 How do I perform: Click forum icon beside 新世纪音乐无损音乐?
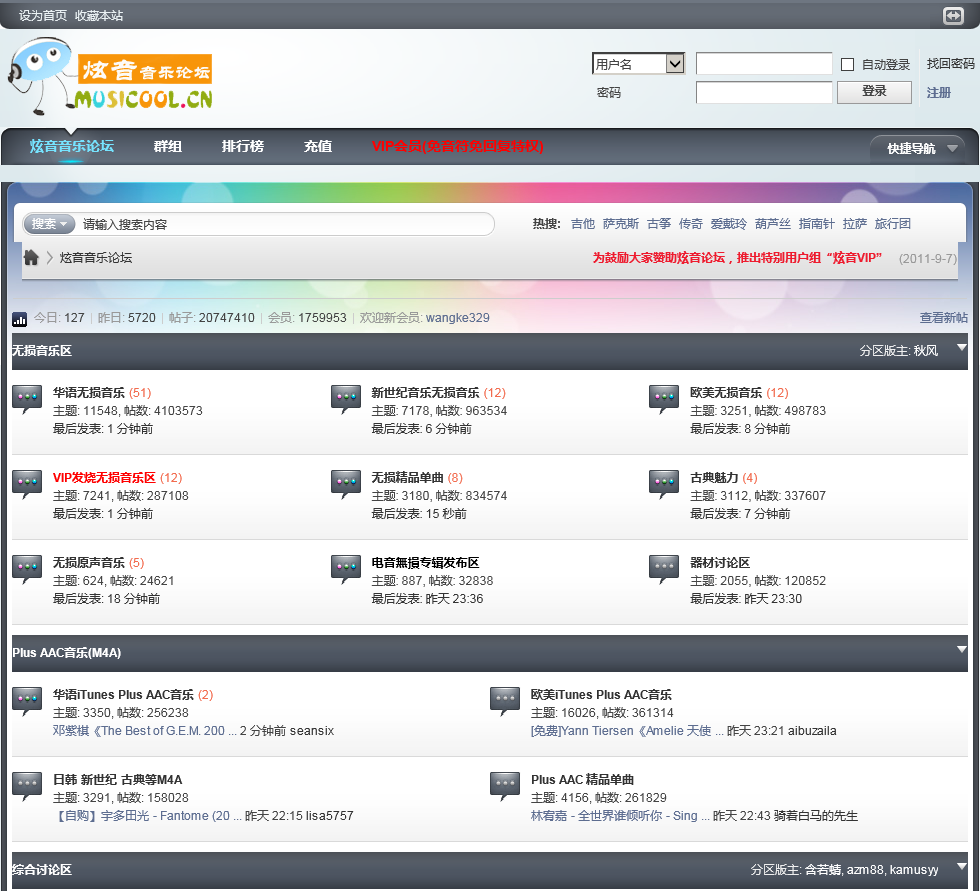click(346, 399)
